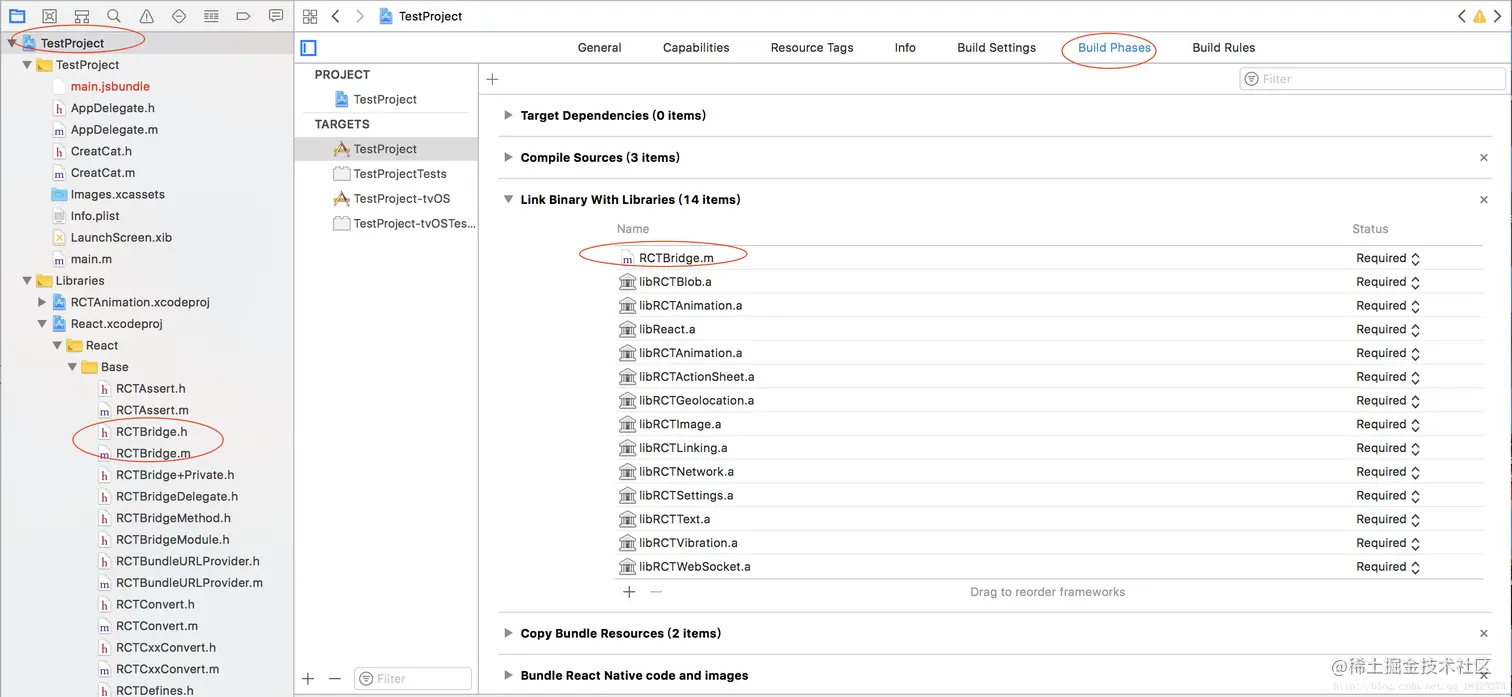This screenshot has width=1512, height=697.
Task: Delete the Compile Sources phase with x
Action: point(1484,158)
